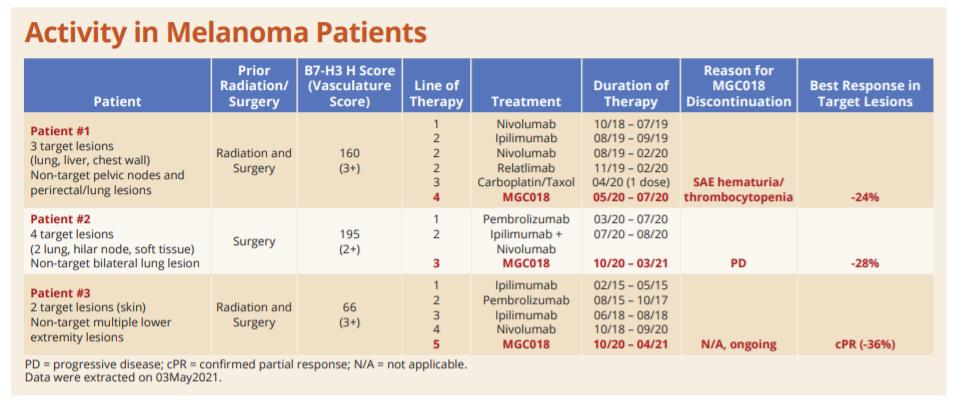This screenshot has height=402, width=955.
Task: Select the '-24%' best response value
Action: pos(864,197)
